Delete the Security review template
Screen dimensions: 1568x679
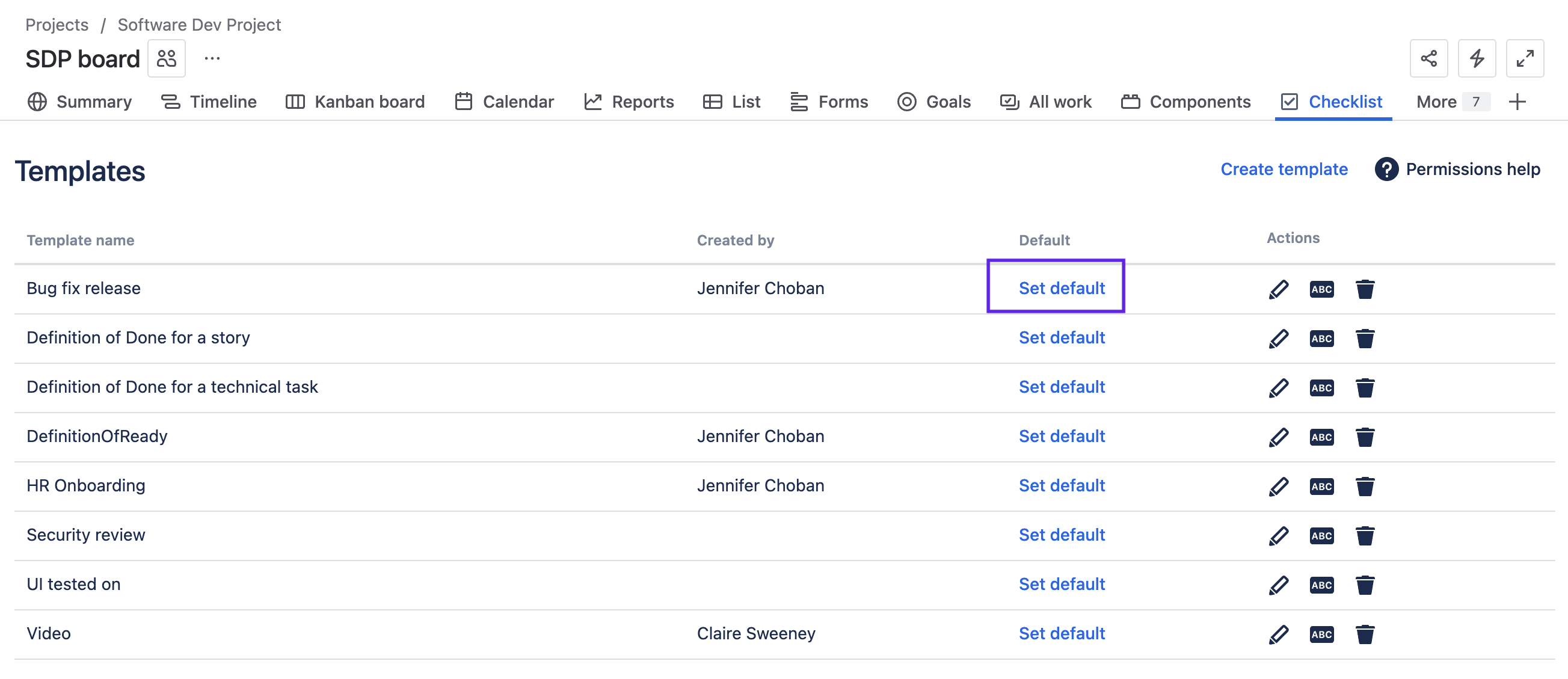(x=1365, y=535)
